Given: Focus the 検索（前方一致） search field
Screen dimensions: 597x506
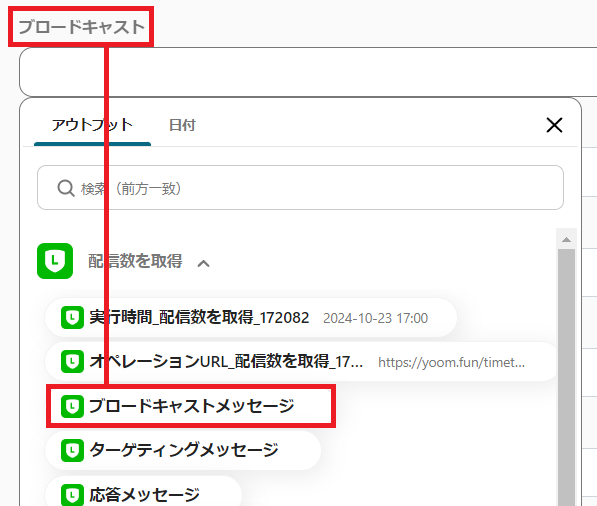Looking at the screenshot, I should coord(300,188).
